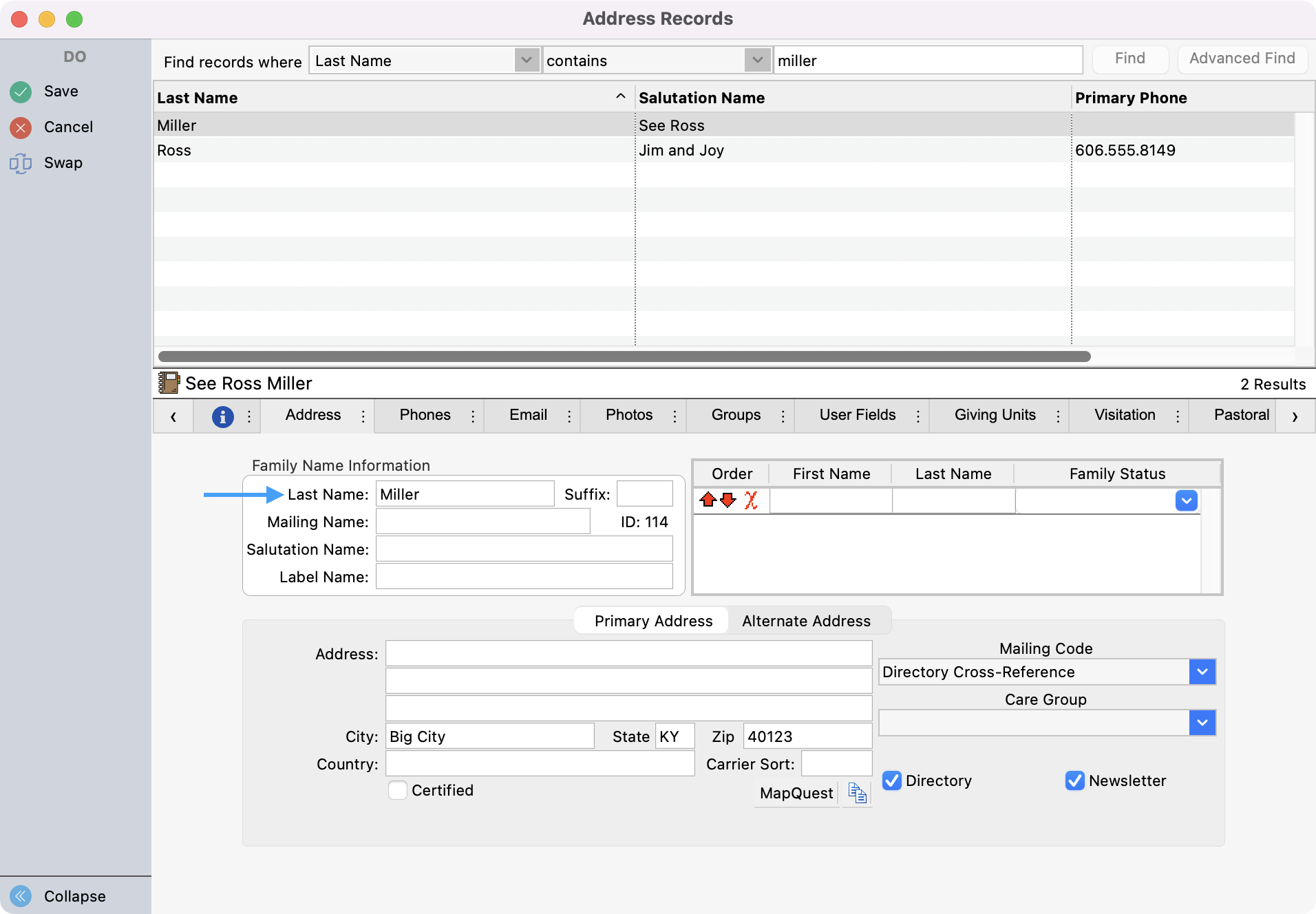Disable the Directory checkbox

(x=892, y=780)
